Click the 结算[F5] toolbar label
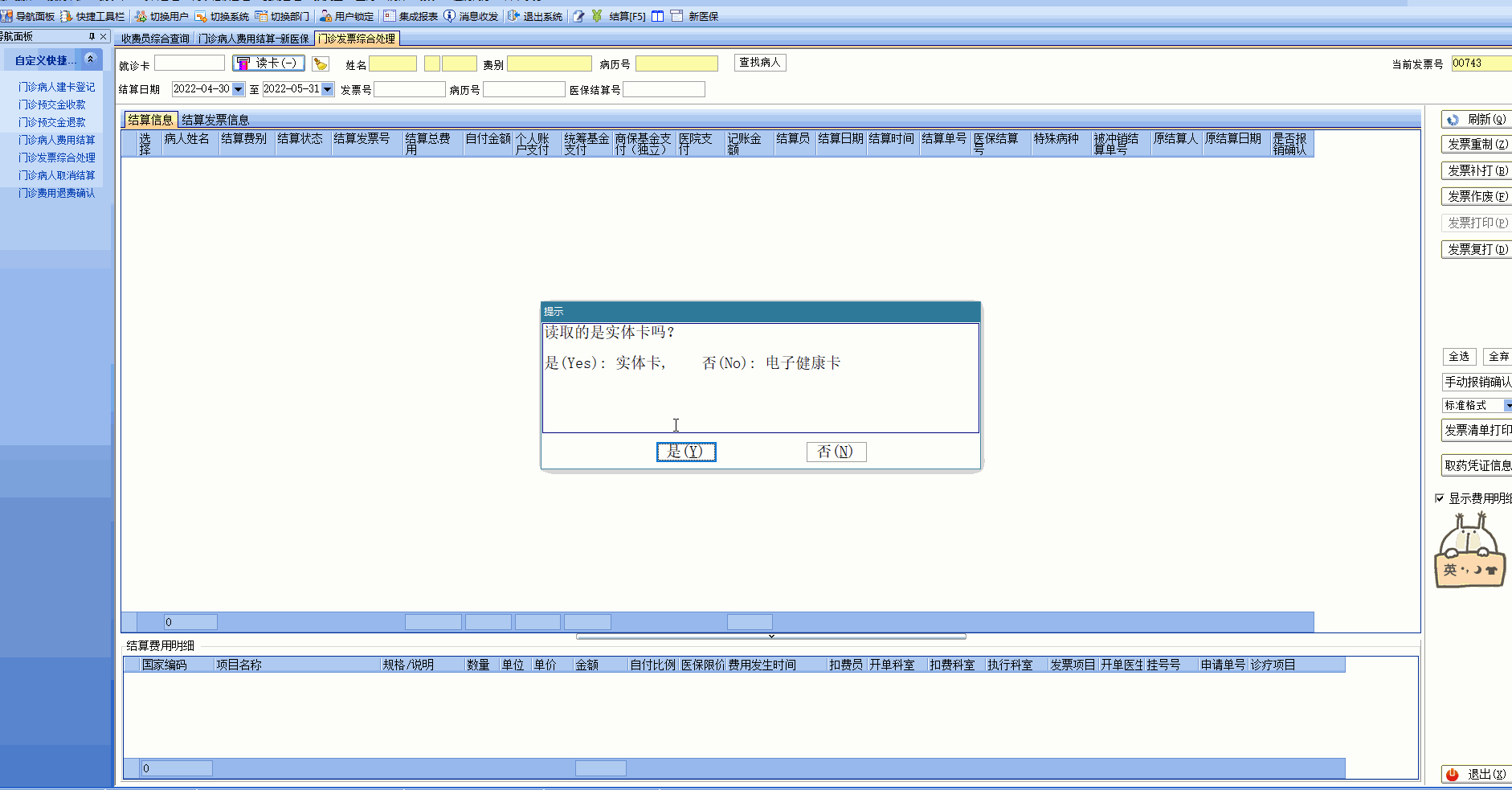This screenshot has height=790, width=1512. pyautogui.click(x=627, y=16)
